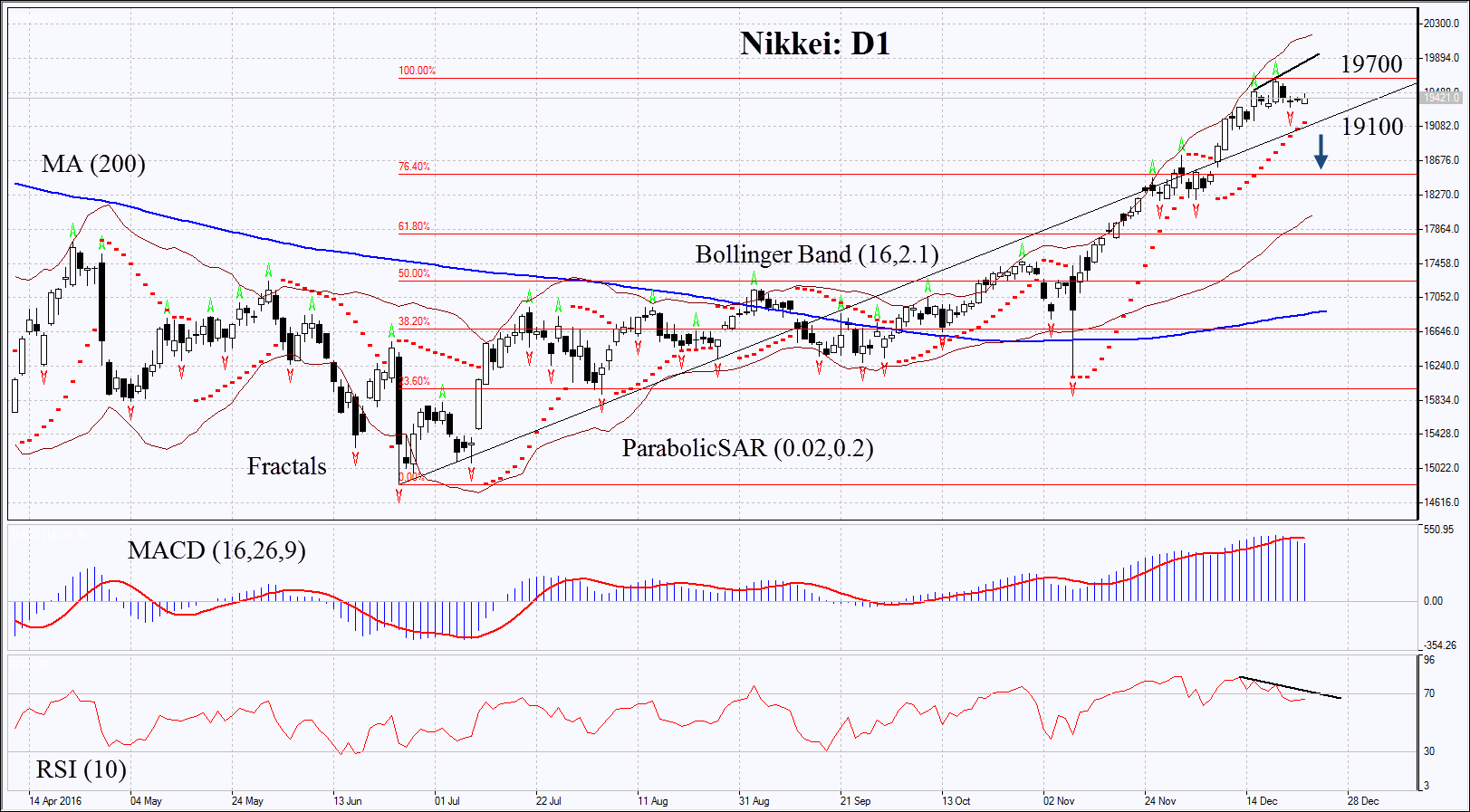Click the 50.00% Fibonacci level label
Image resolution: width=1470 pixels, height=812 pixels.
pyautogui.click(x=414, y=273)
